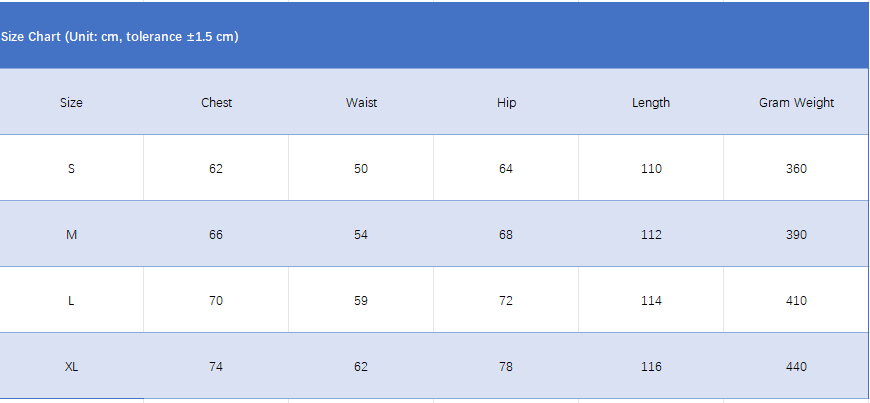Click waist value 59 for size L
The image size is (870, 403).
point(361,301)
